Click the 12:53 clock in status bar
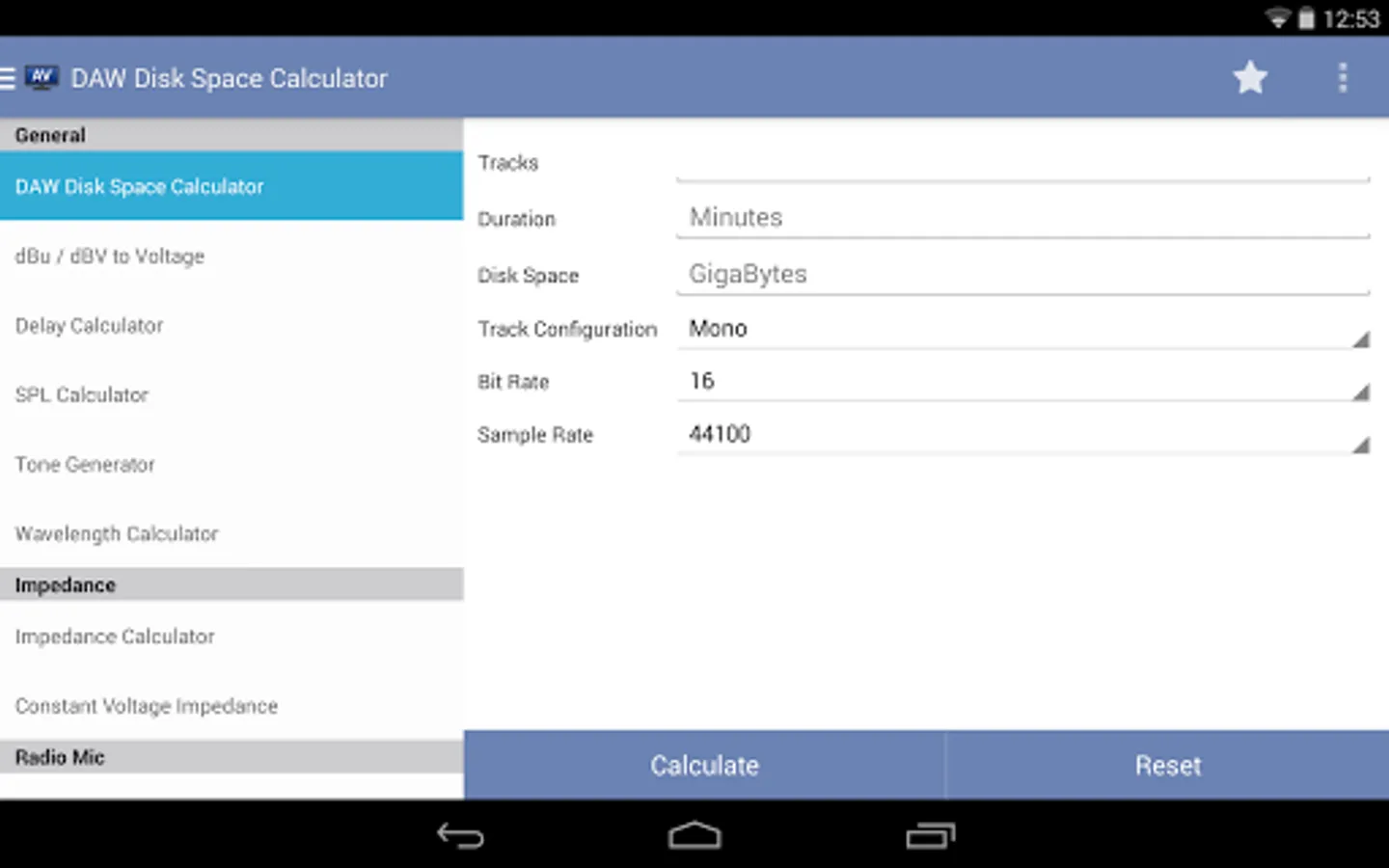This screenshot has width=1389, height=868. point(1350,18)
